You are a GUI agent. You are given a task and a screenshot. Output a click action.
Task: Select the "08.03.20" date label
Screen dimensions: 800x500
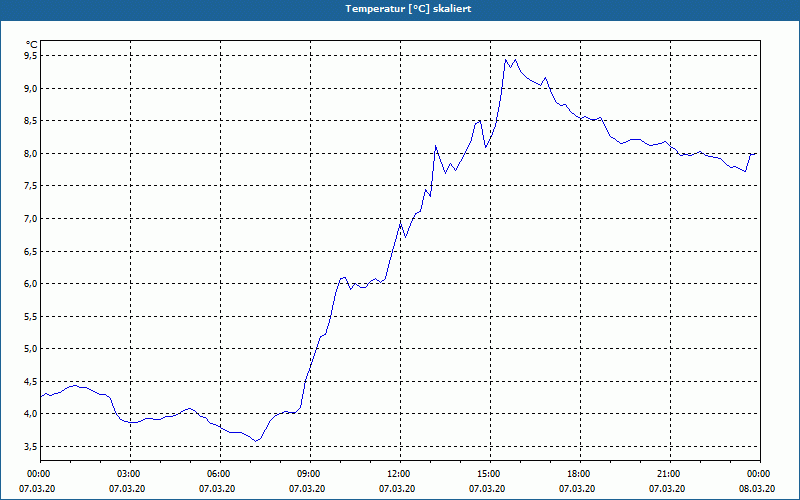(x=757, y=488)
